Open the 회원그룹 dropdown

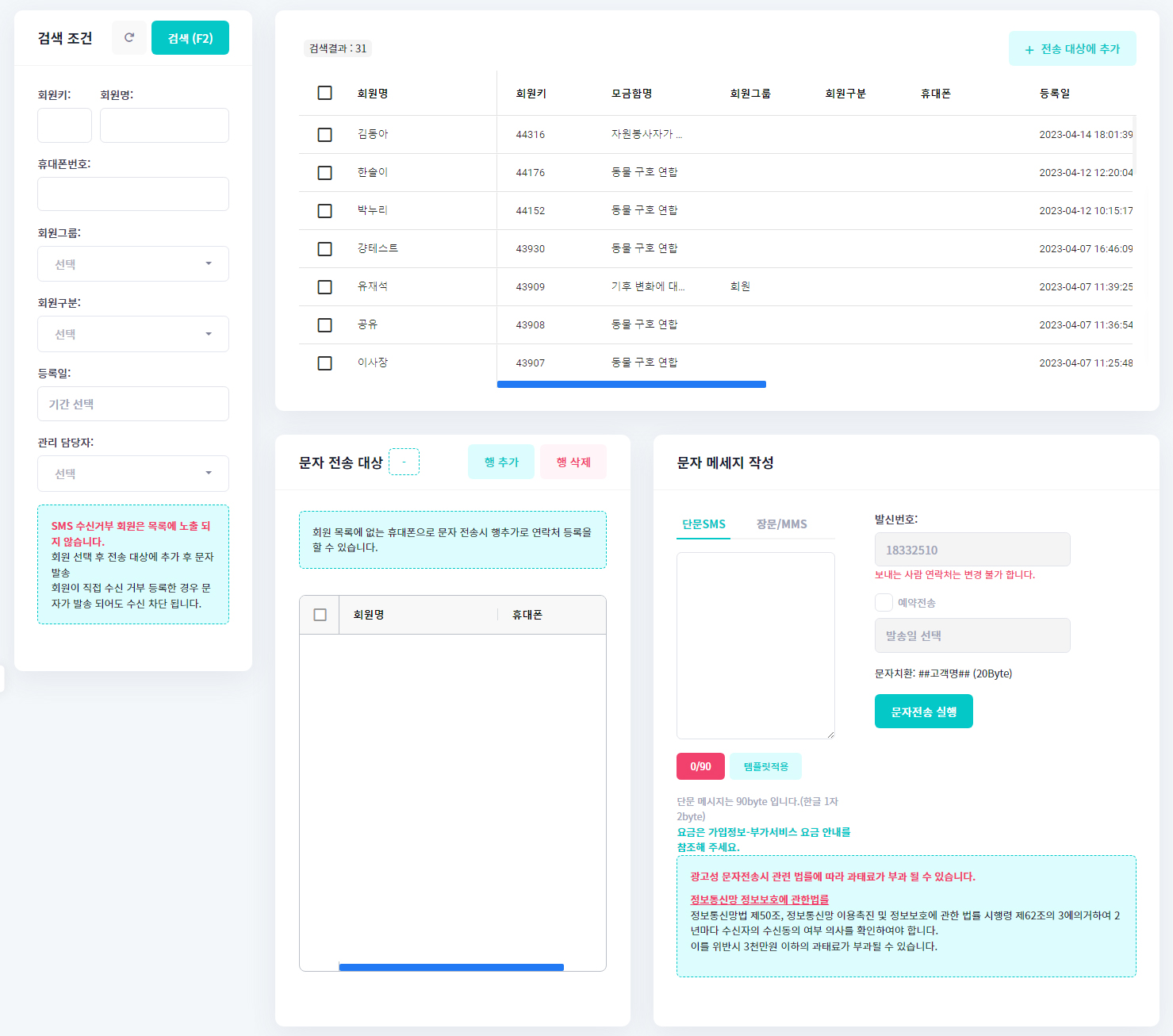133,264
